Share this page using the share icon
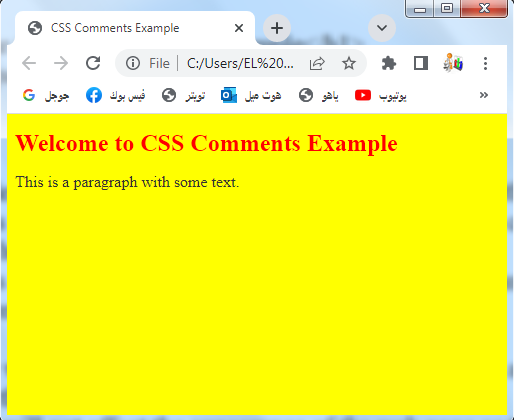 click(317, 63)
